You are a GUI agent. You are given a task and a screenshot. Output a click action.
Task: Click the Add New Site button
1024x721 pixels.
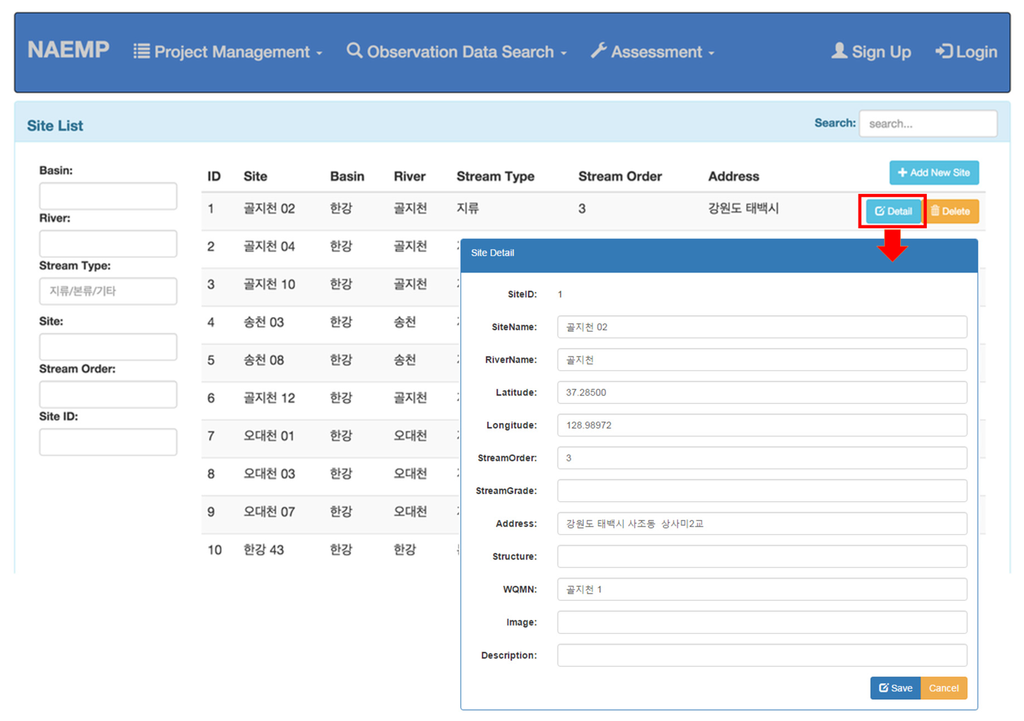click(x=934, y=173)
